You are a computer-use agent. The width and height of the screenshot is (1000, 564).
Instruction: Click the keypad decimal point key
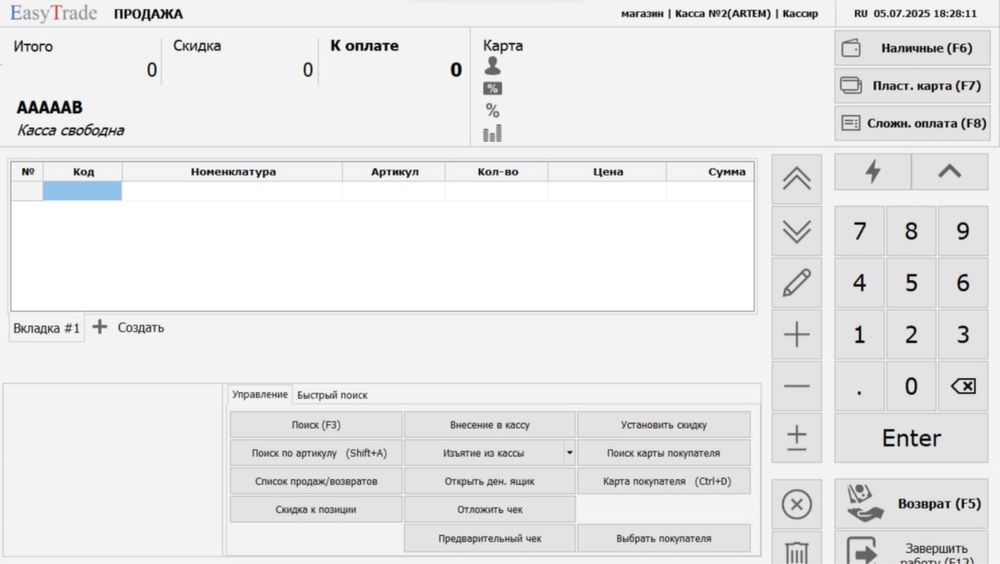pos(860,386)
